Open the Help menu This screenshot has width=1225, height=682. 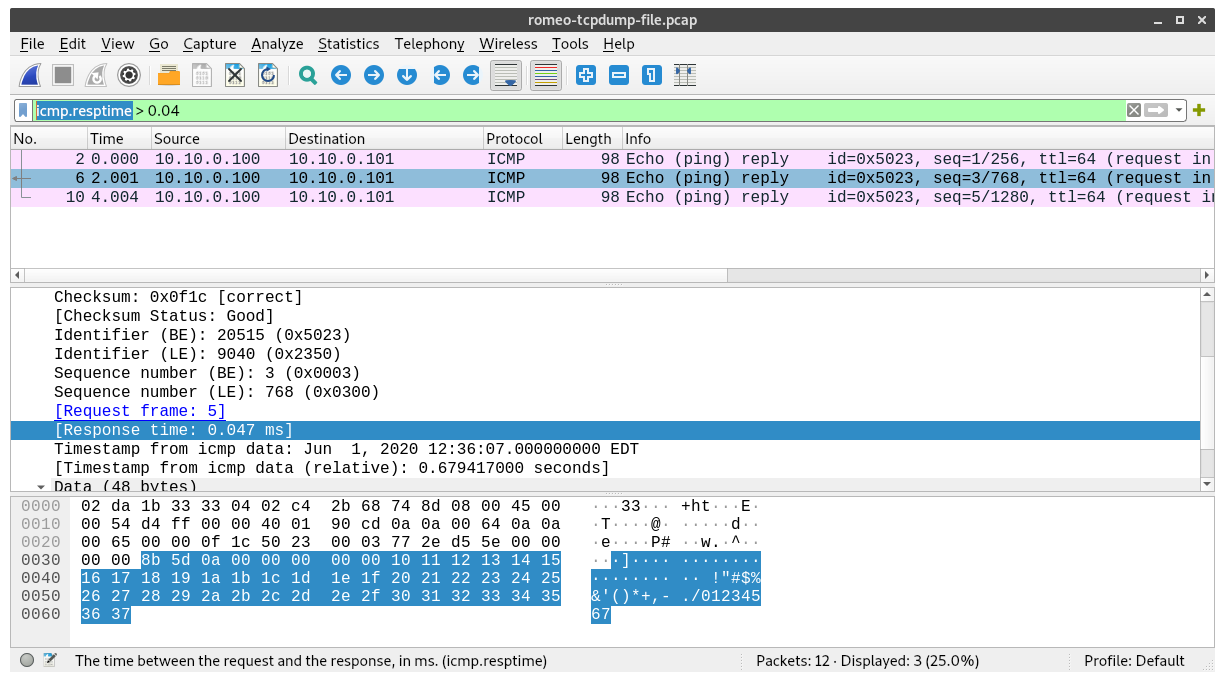618,44
